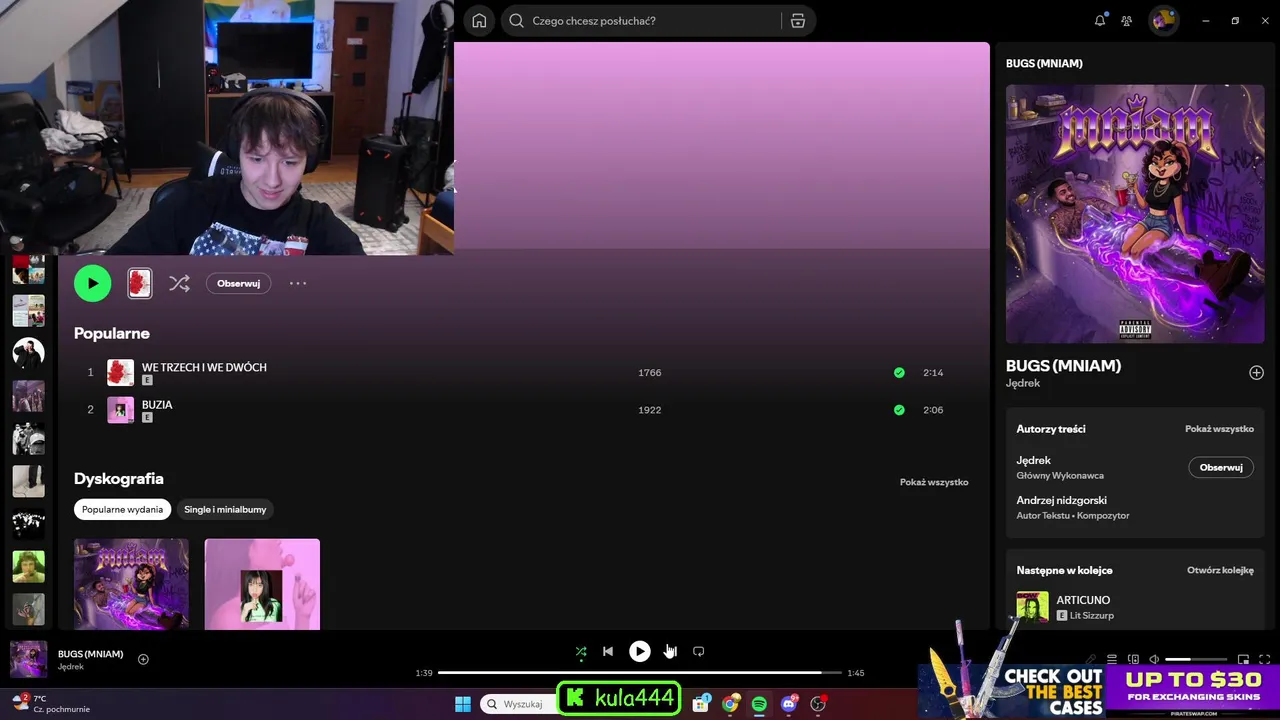Select the Single i minialbumy filter
The image size is (1280, 720).
225,509
